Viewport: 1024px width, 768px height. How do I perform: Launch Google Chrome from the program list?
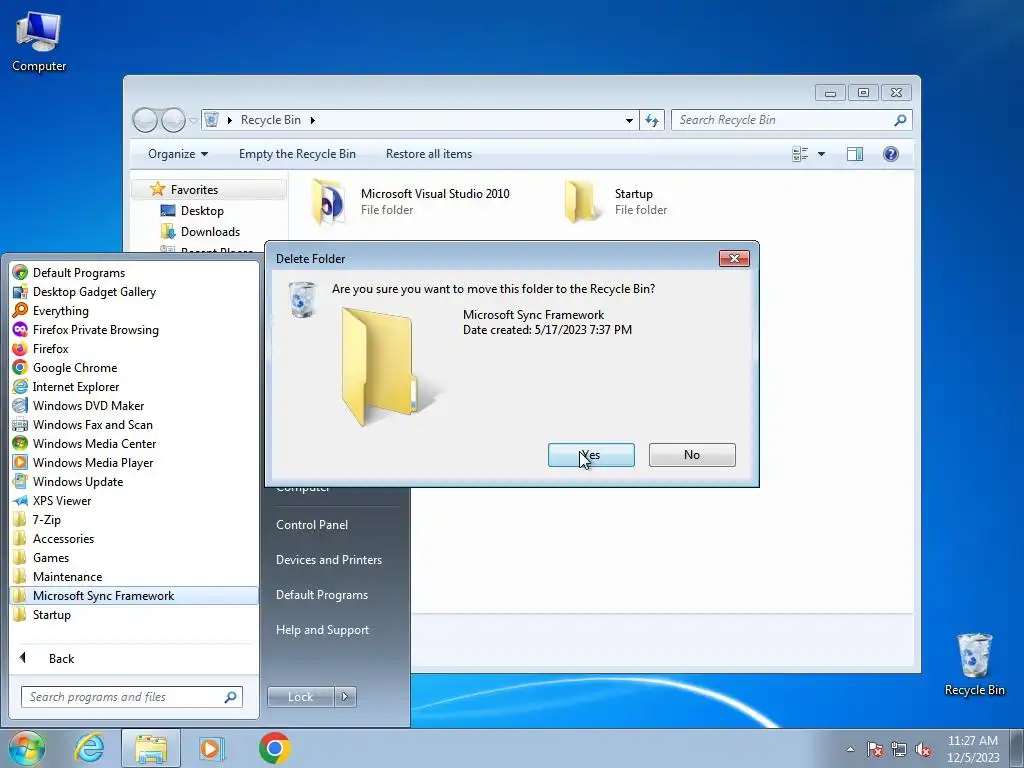pyautogui.click(x=134, y=368)
